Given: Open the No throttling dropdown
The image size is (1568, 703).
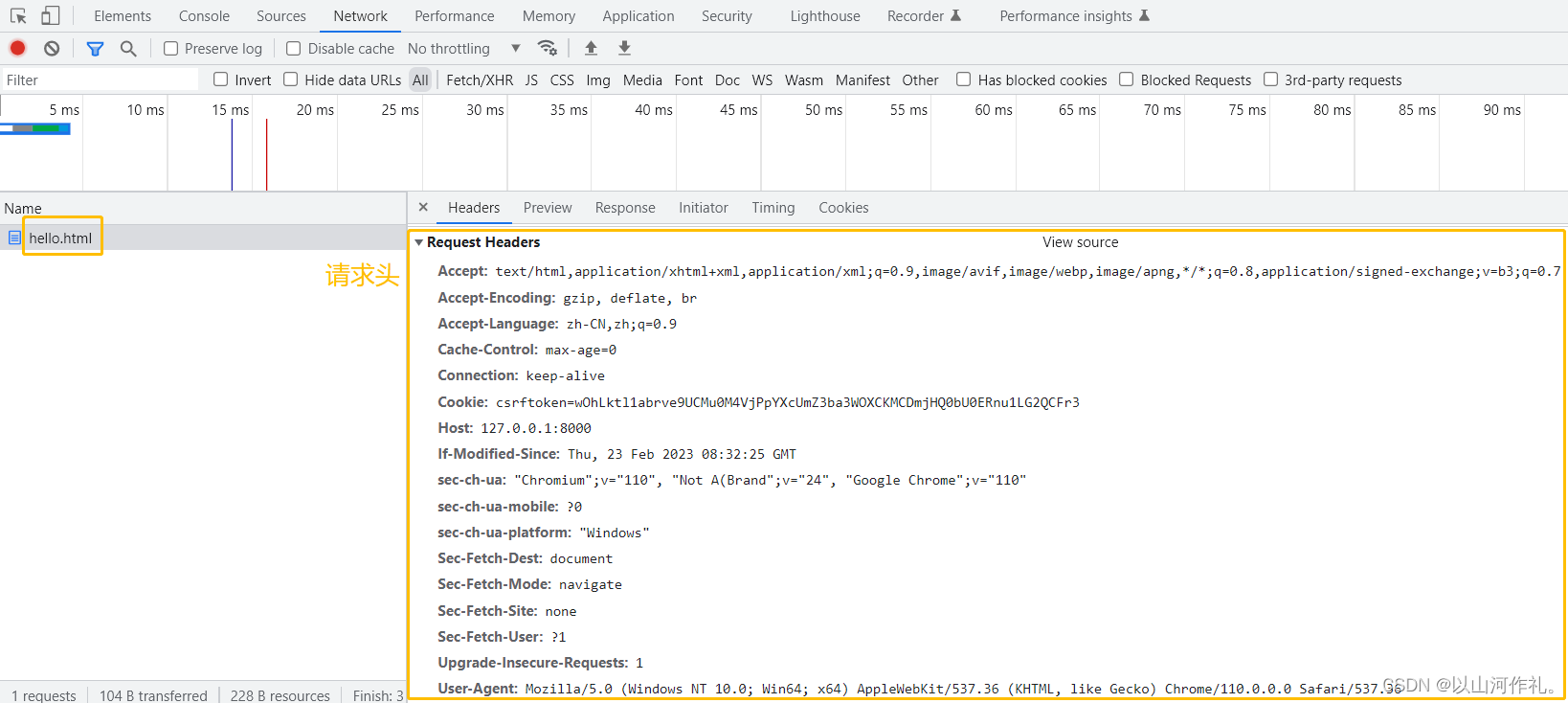Looking at the screenshot, I should click(464, 49).
